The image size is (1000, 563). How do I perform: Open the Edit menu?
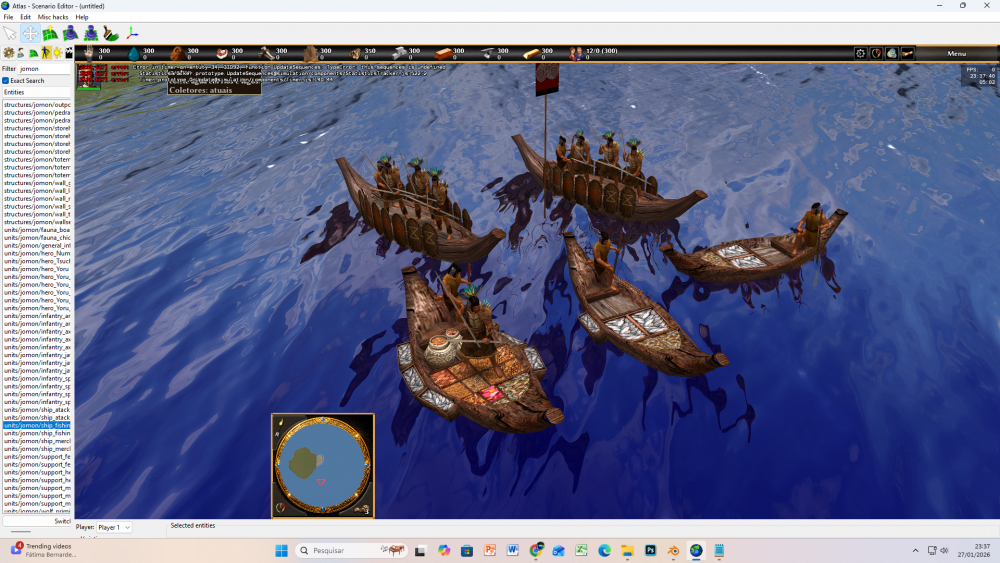pyautogui.click(x=25, y=17)
